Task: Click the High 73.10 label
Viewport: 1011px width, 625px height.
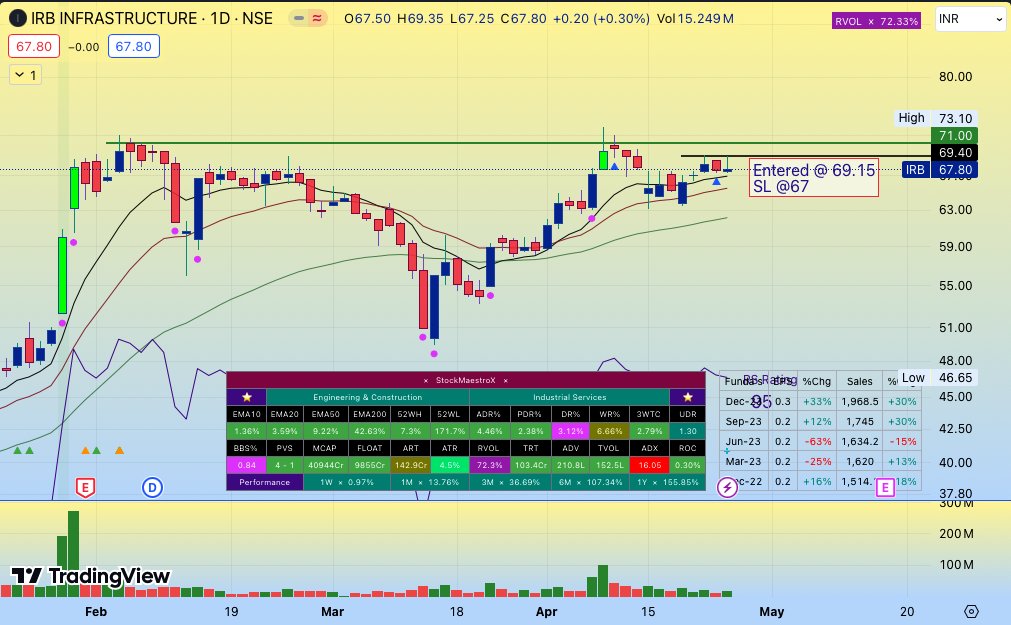Action: [x=935, y=118]
